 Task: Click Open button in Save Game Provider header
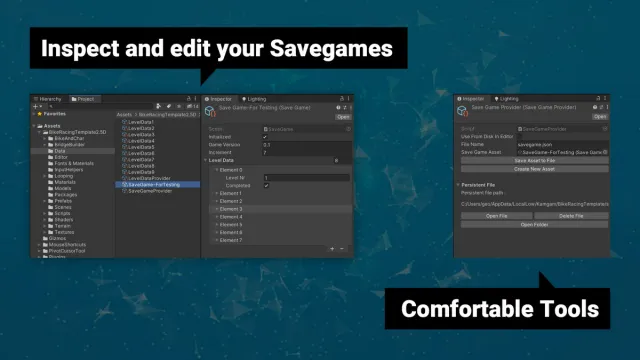[600, 116]
